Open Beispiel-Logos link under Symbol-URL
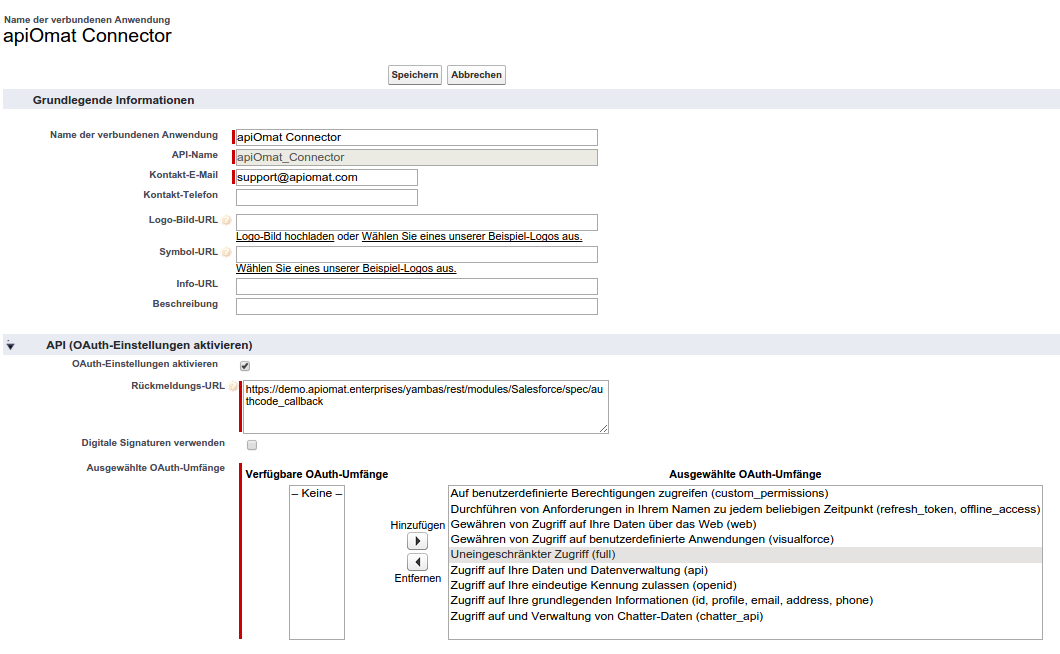This screenshot has height=654, width=1060. (x=346, y=268)
